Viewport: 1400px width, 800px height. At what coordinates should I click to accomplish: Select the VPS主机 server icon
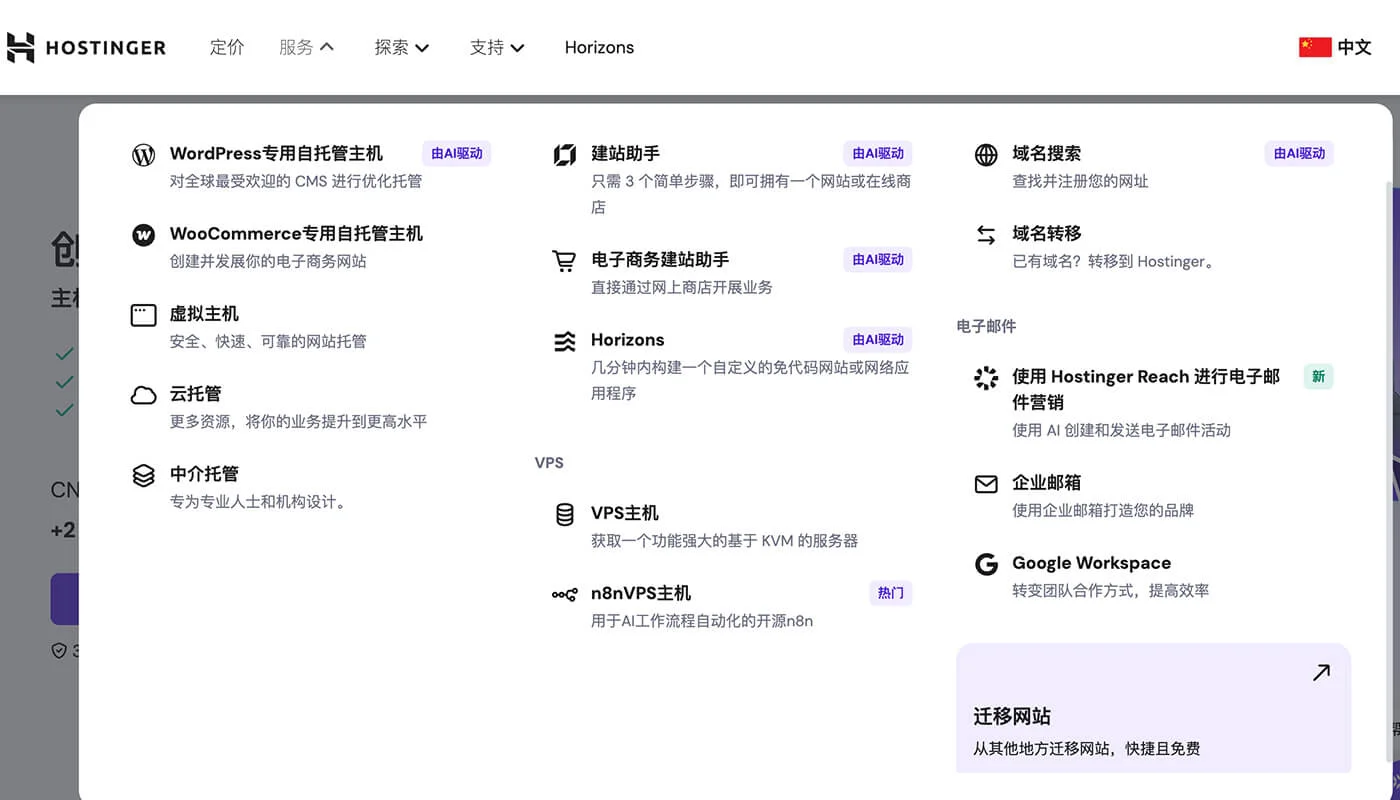pyautogui.click(x=564, y=515)
